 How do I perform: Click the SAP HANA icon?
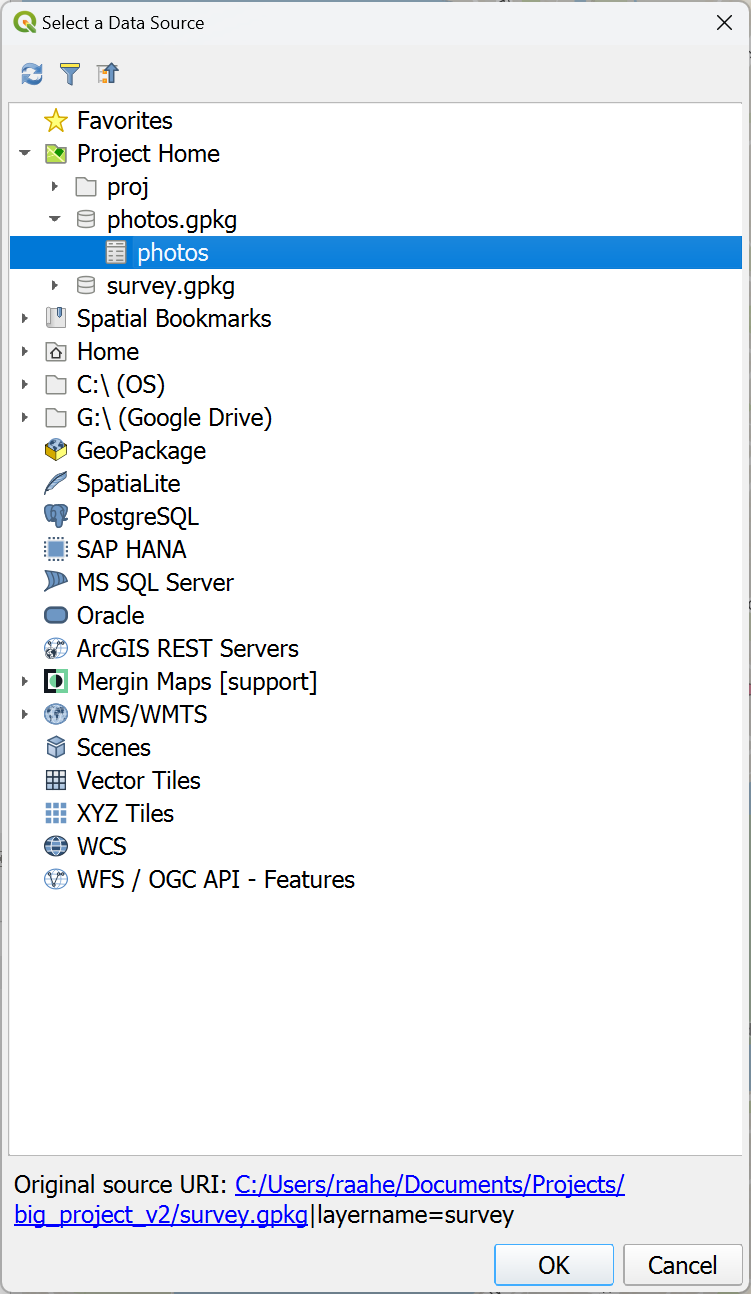[56, 550]
